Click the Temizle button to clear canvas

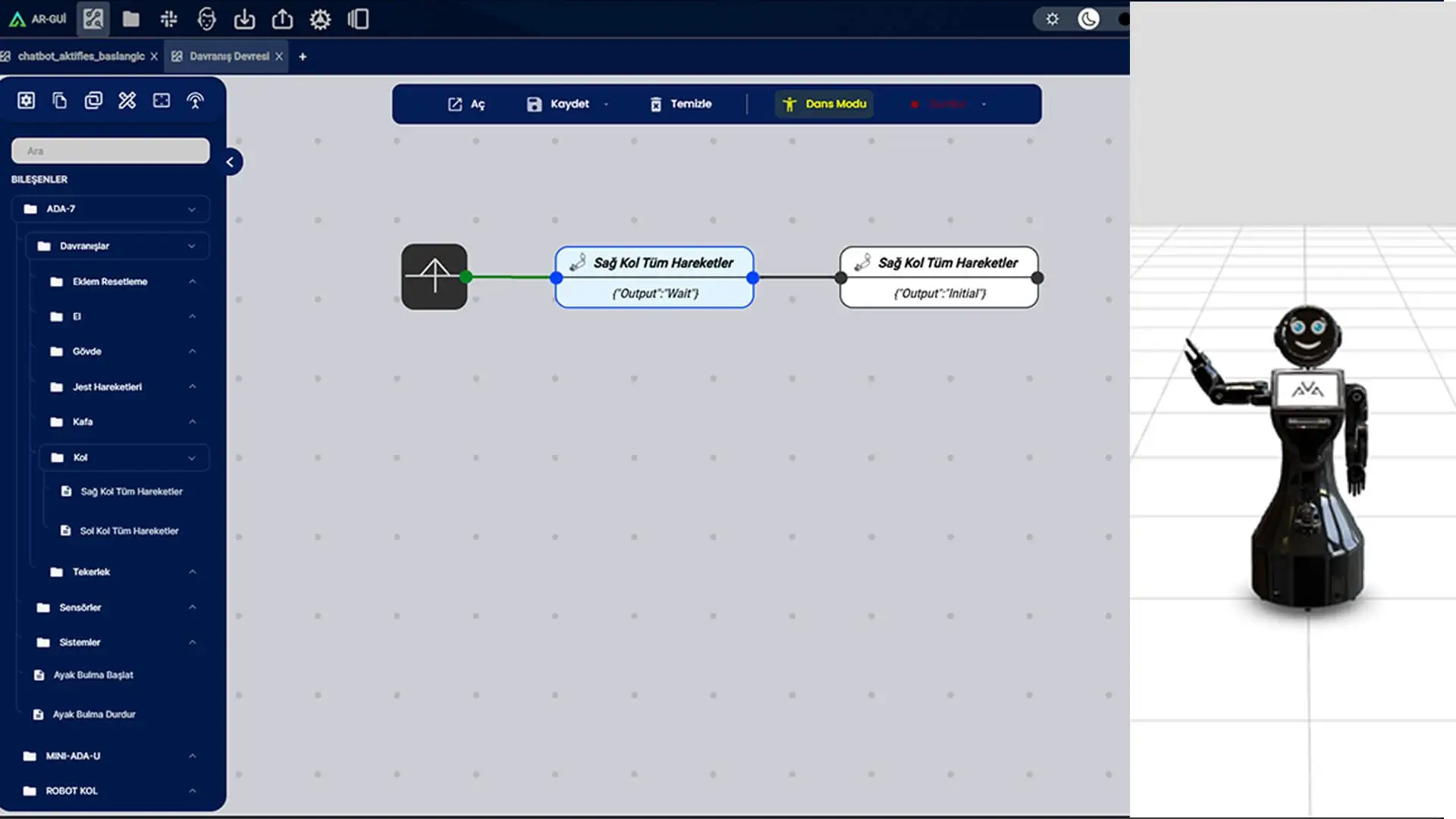coord(680,104)
